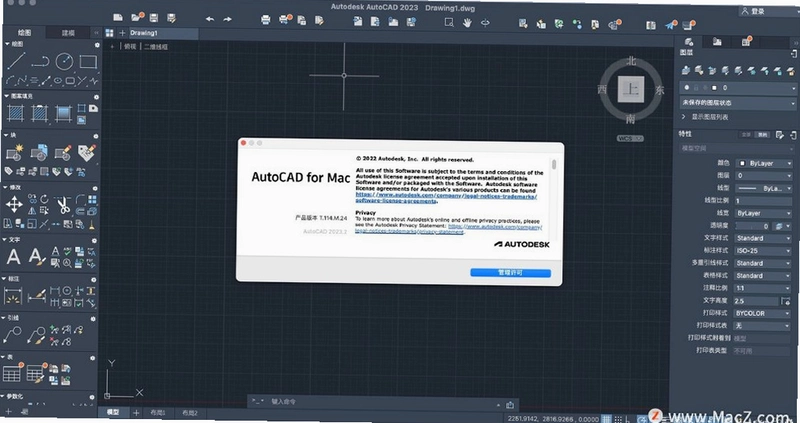The width and height of the screenshot is (800, 423).
Task: Toggle grid display in status bar
Action: click(x=607, y=418)
